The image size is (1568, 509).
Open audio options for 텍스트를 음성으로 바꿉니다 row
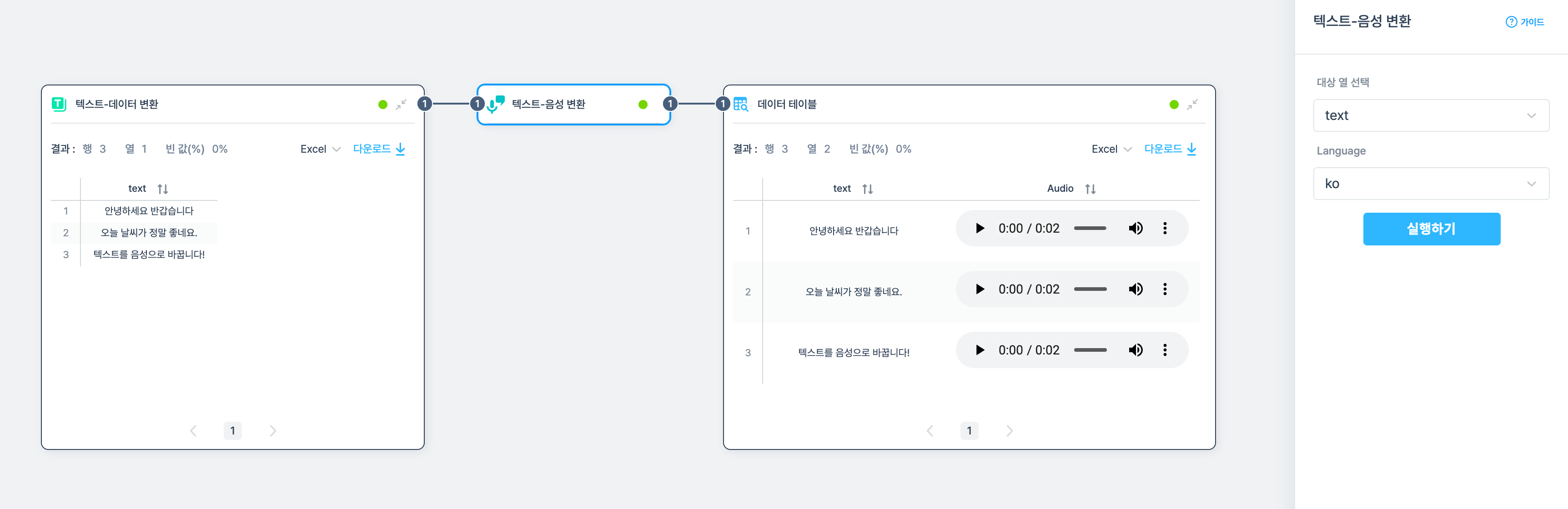pyautogui.click(x=1165, y=349)
